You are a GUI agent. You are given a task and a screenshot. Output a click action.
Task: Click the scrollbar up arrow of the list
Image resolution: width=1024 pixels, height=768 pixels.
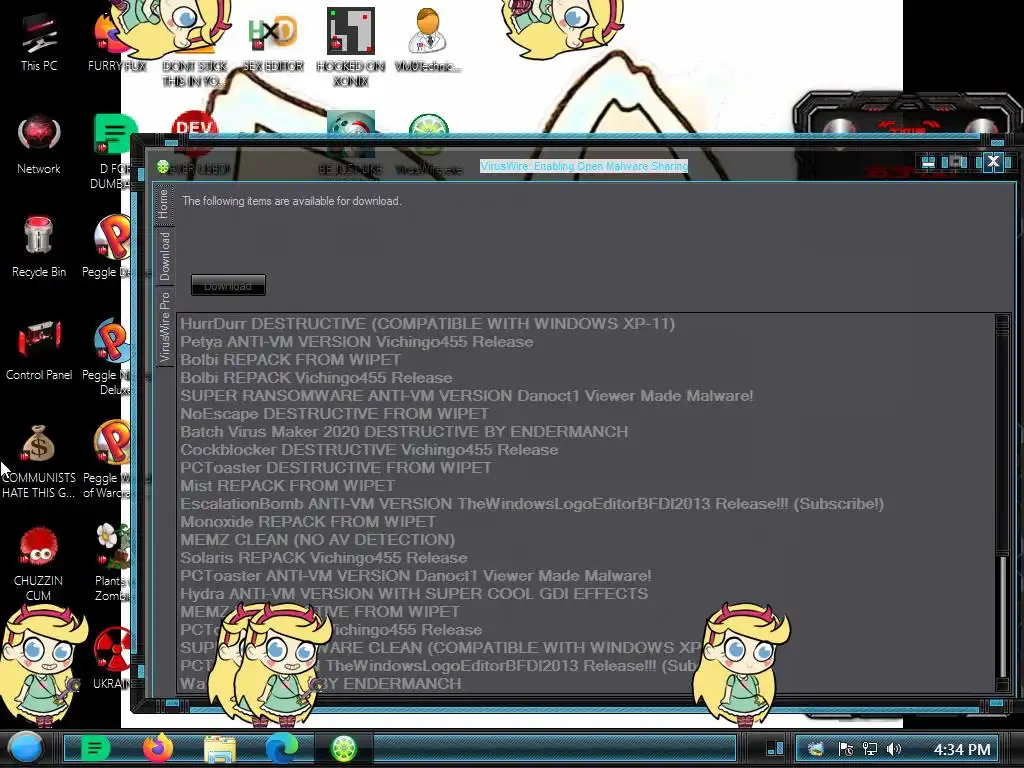tap(1003, 320)
